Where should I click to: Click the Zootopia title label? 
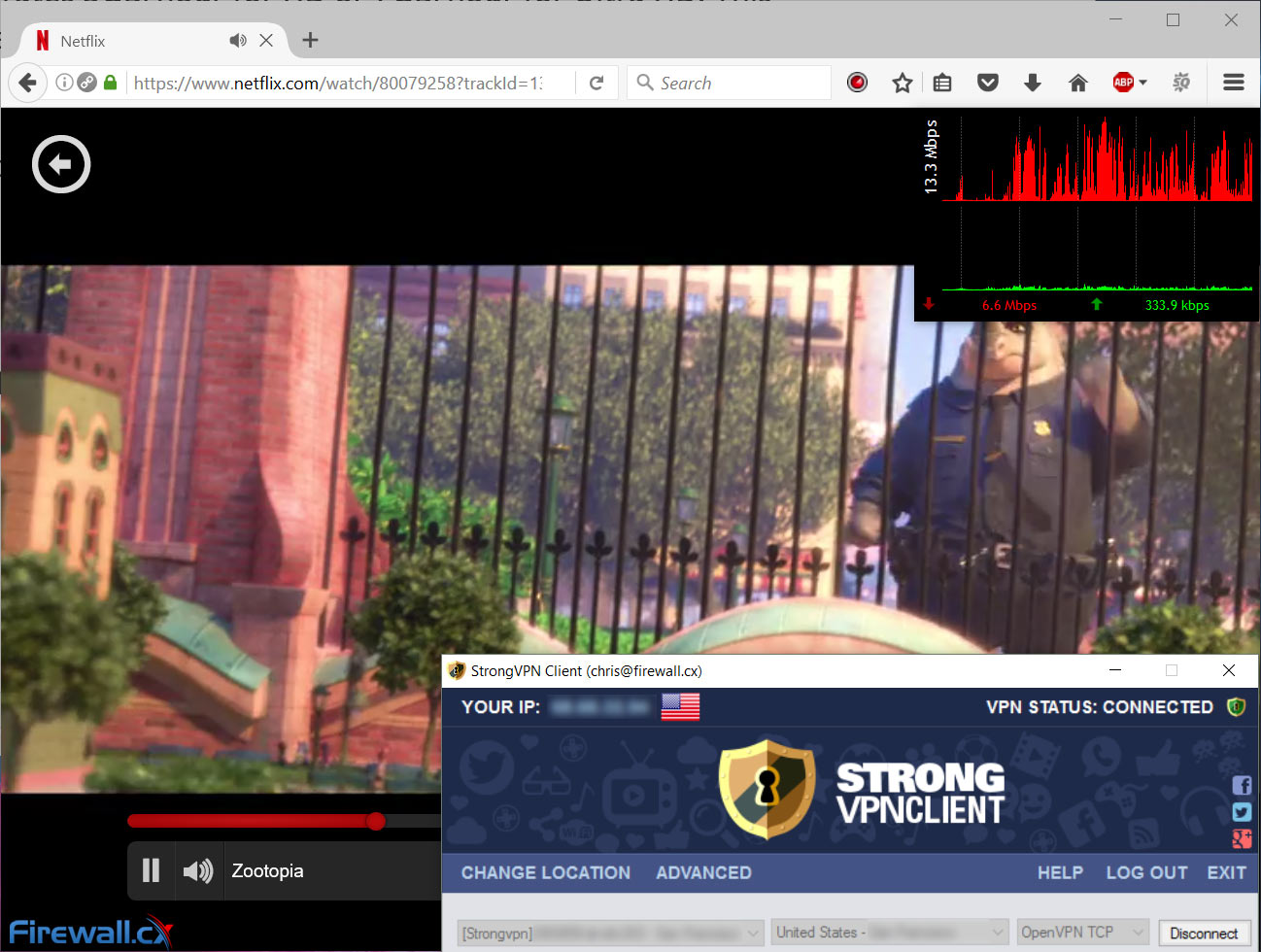click(267, 870)
